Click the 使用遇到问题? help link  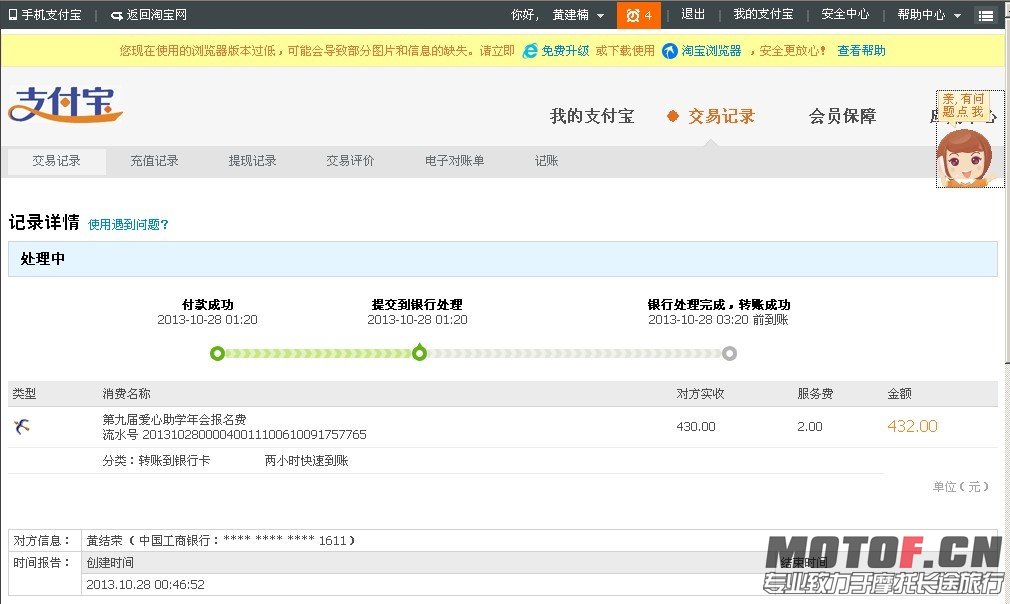(x=128, y=224)
